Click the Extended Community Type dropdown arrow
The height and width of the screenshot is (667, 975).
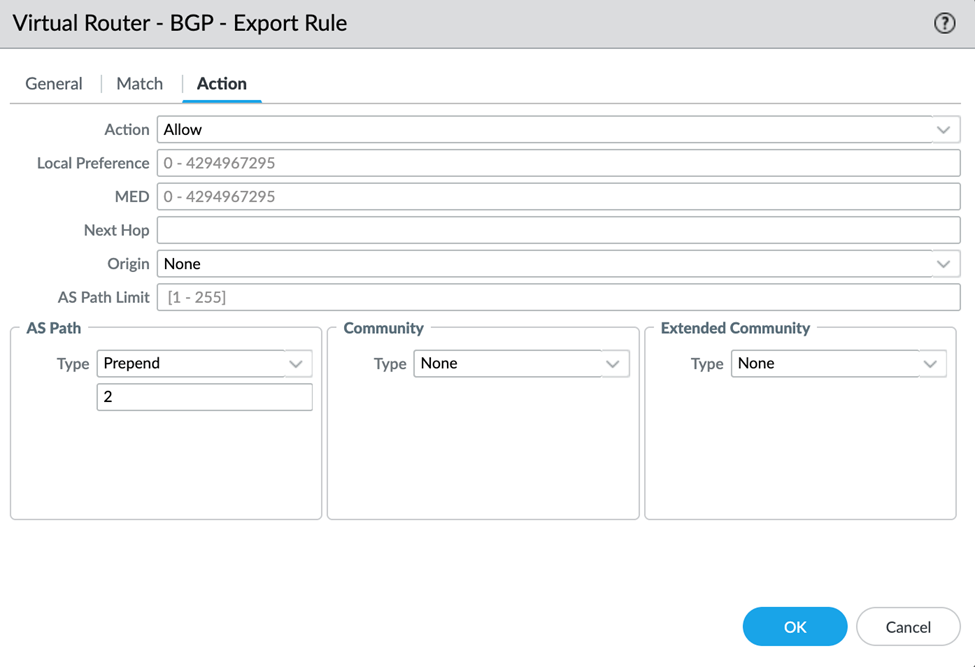(x=930, y=363)
